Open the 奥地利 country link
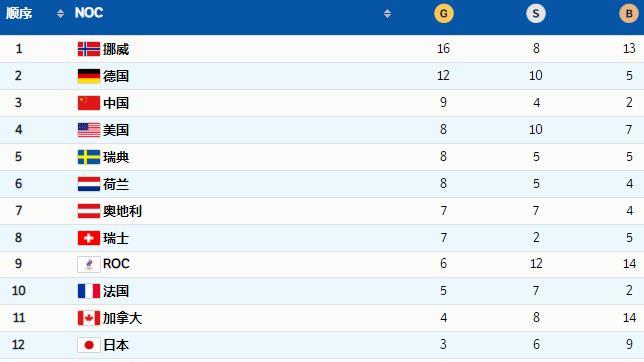Screen dimensions: 644x362 pyautogui.click(x=122, y=211)
